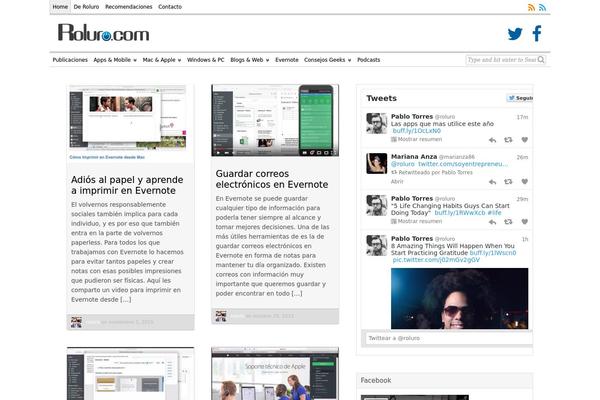
Task: Open the Twitter bird icon in header
Action: pyautogui.click(x=515, y=34)
